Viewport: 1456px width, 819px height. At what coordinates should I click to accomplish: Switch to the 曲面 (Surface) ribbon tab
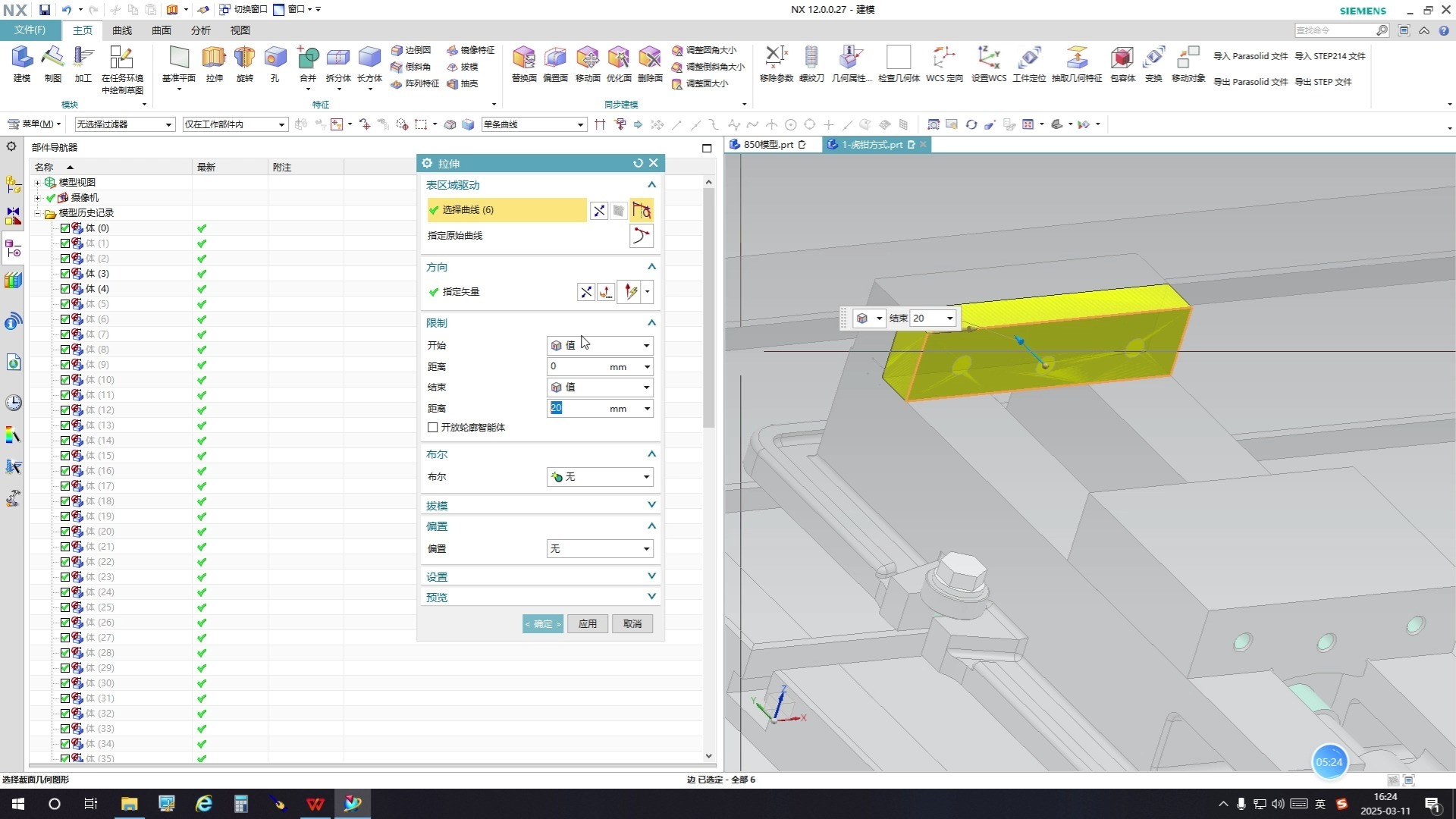point(162,30)
